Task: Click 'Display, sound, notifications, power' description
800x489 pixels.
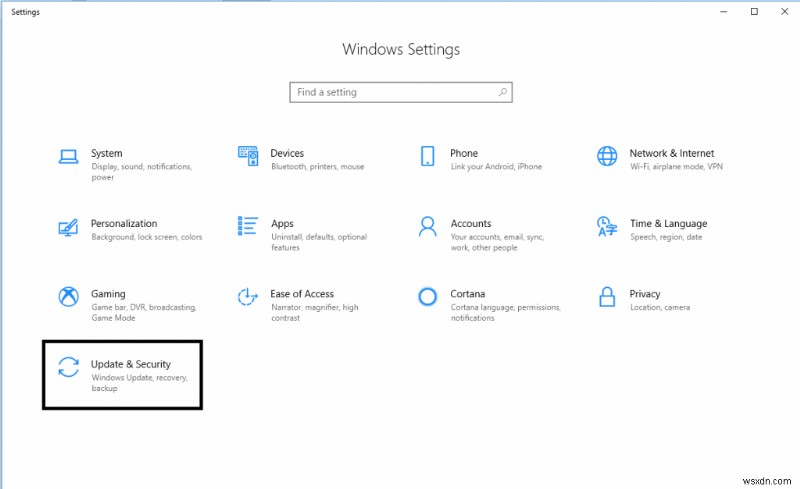Action: click(x=142, y=172)
